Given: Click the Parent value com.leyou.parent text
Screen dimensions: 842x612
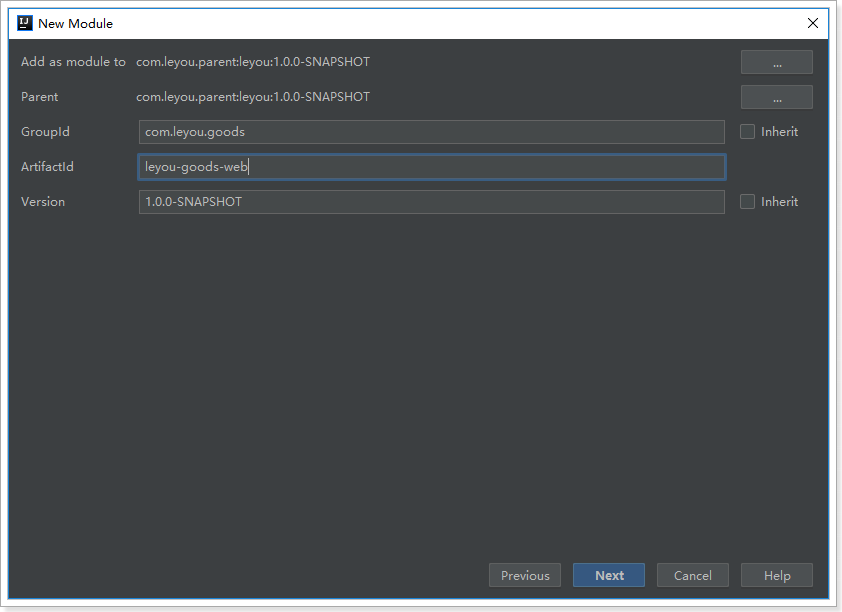Looking at the screenshot, I should [x=253, y=97].
